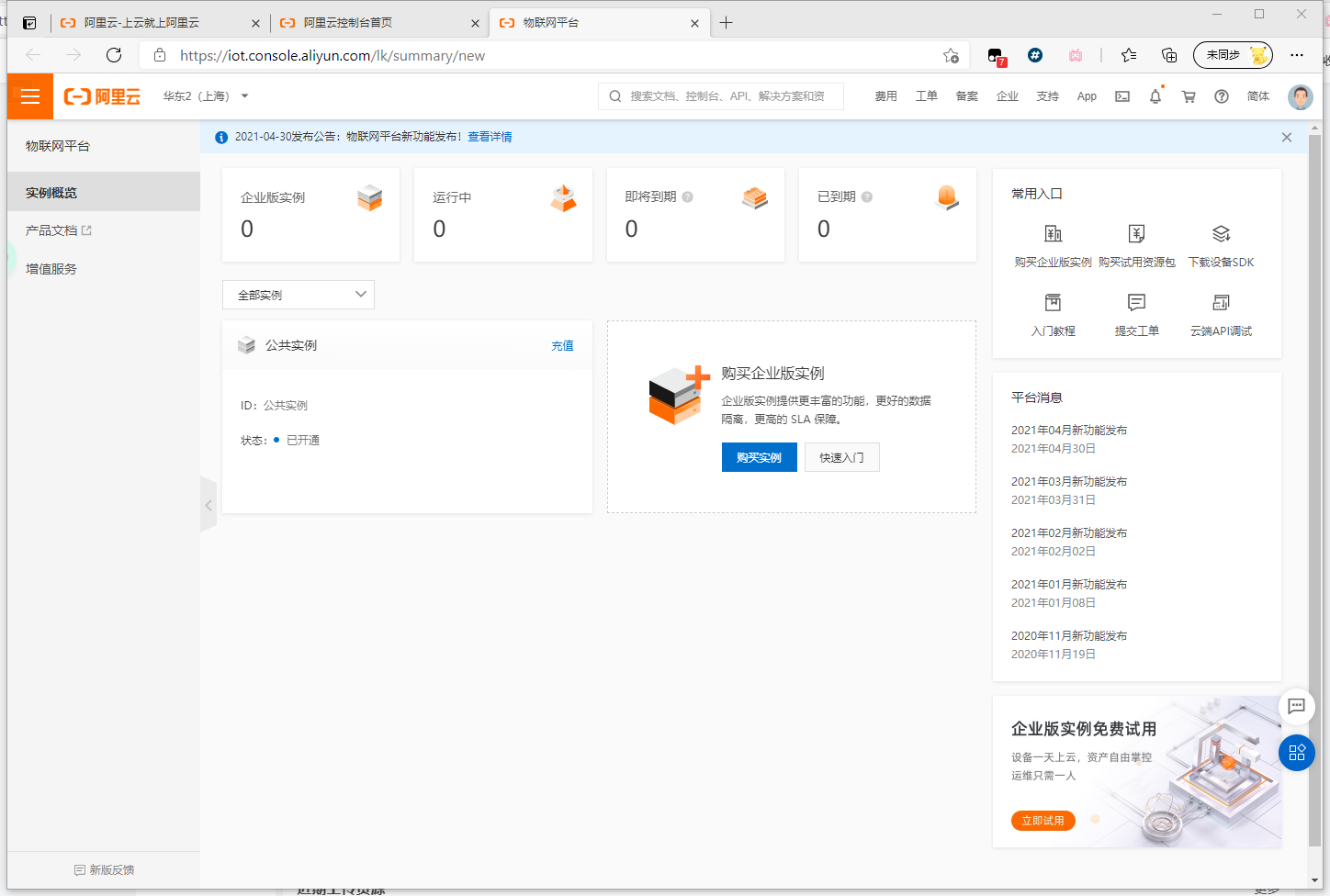The width and height of the screenshot is (1330, 896).
Task: Click the 企业版实例 count card
Action: tap(310, 215)
